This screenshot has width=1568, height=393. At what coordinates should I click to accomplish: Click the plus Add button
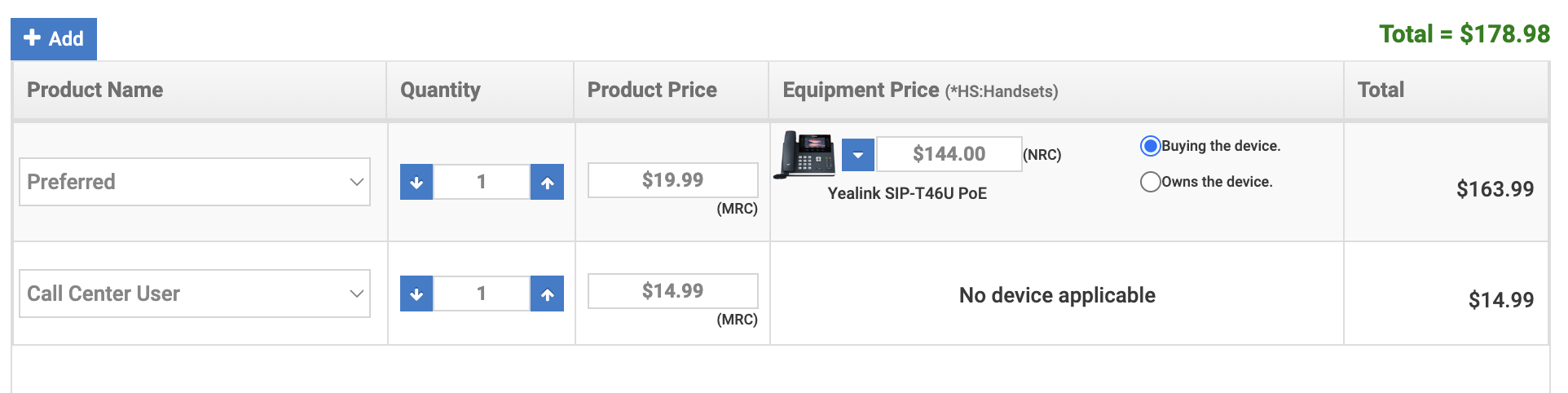[54, 38]
